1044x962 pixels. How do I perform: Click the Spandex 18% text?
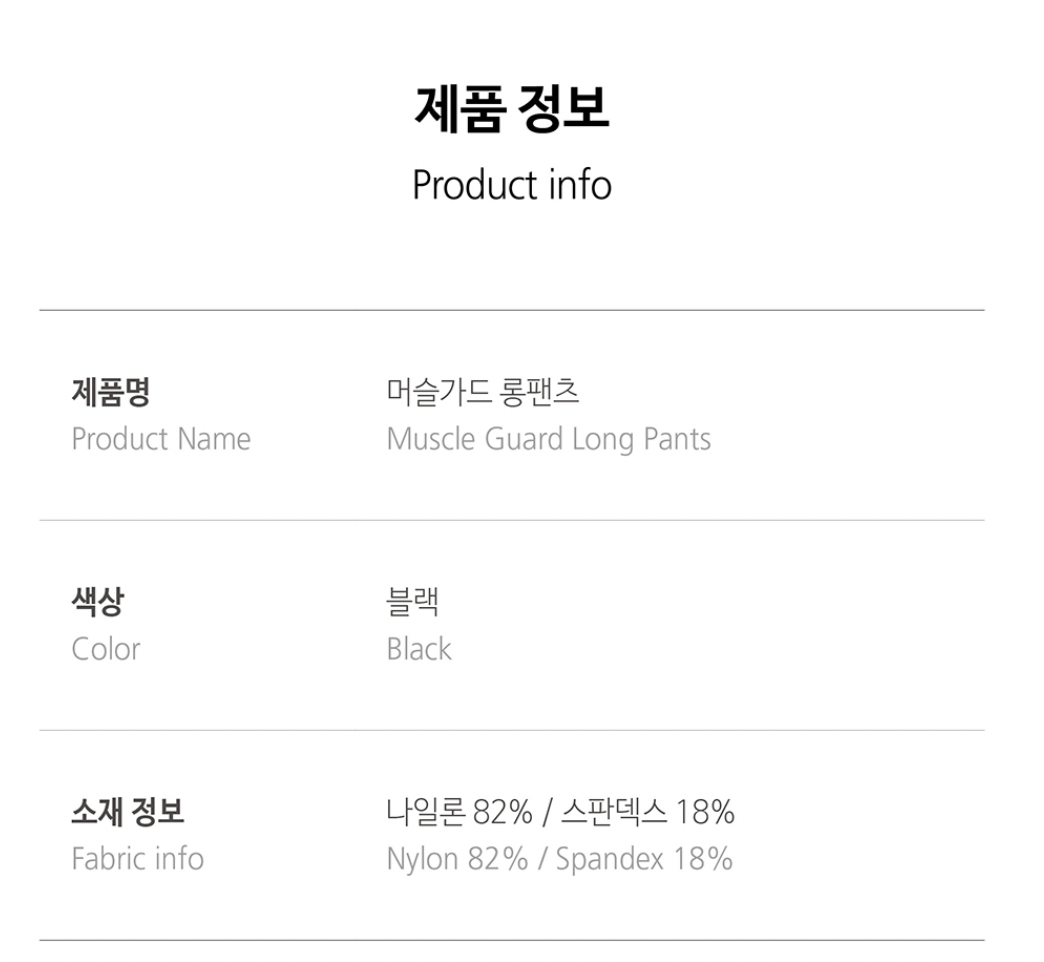point(644,859)
